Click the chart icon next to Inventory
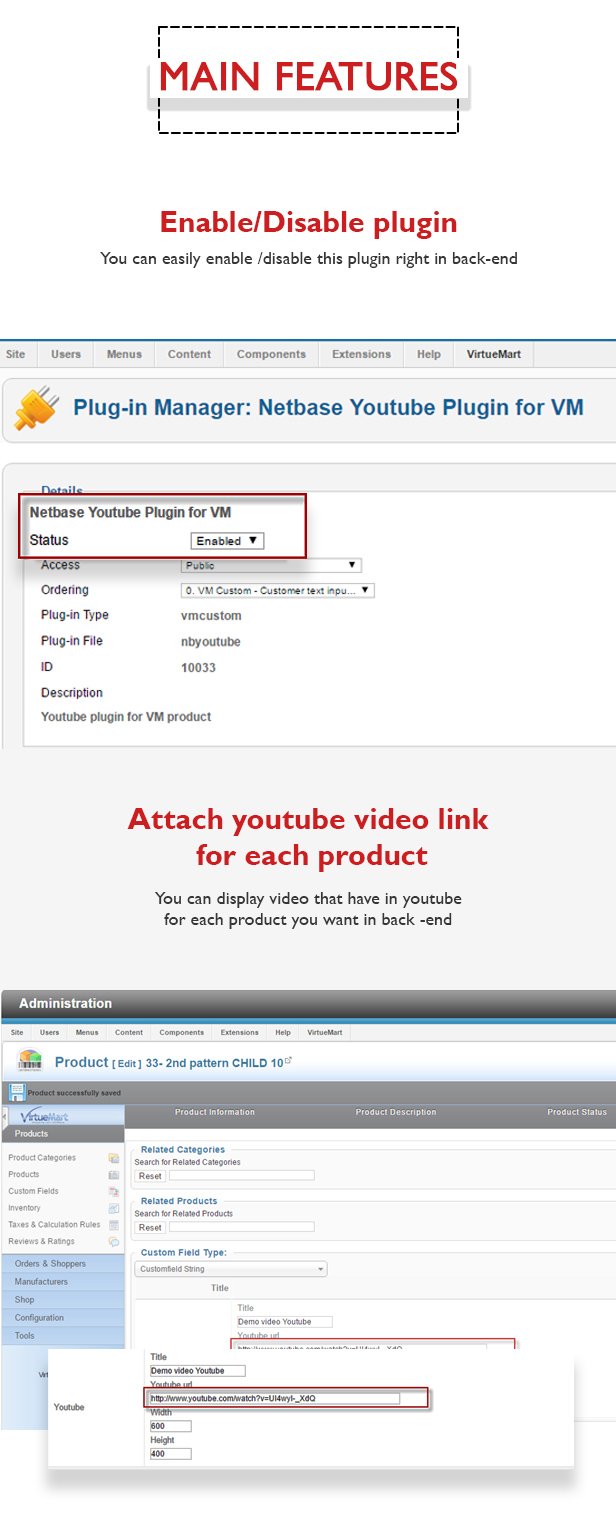 coord(114,1208)
